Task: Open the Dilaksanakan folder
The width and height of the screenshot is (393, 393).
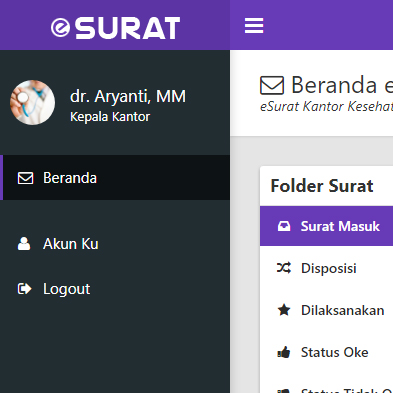Action: [326, 310]
